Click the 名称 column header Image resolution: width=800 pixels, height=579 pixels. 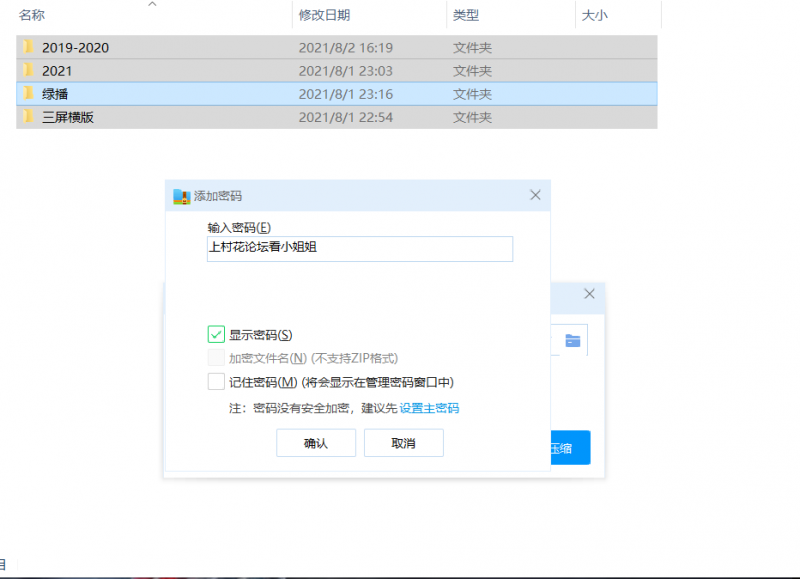click(32, 15)
